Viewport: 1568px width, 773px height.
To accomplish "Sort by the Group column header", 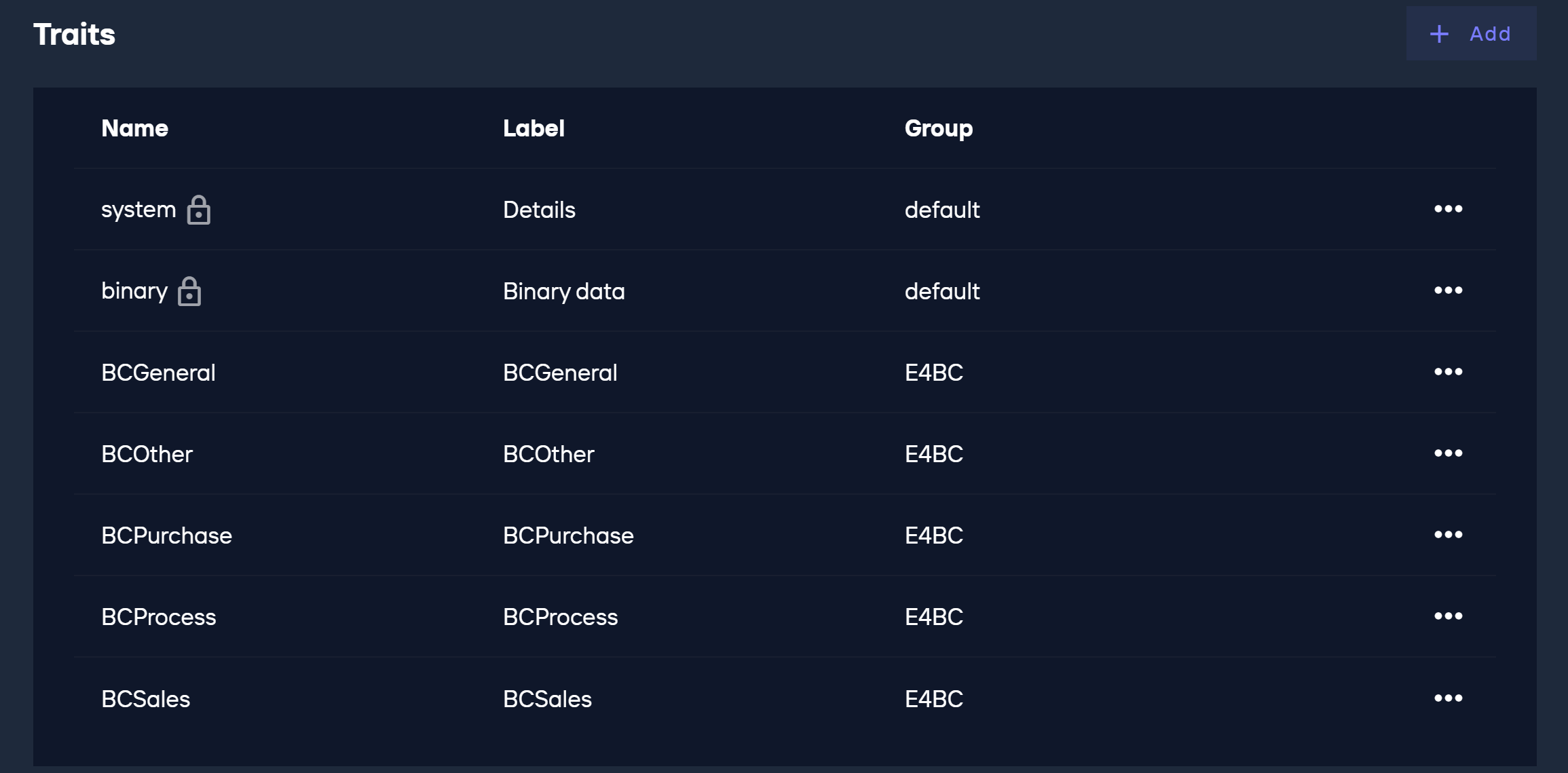I will click(939, 128).
